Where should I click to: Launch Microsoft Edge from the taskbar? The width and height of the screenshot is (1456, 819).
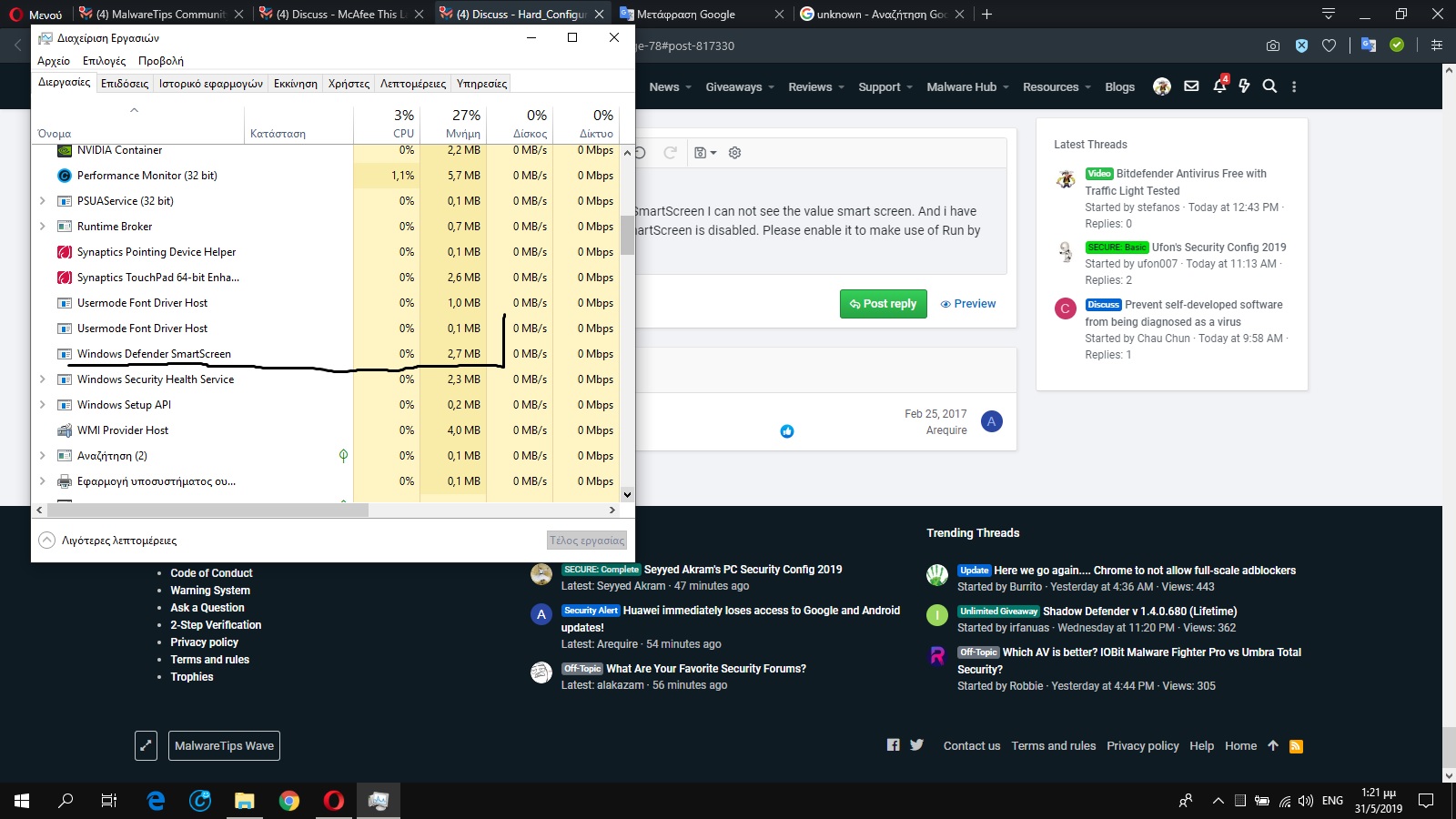[156, 801]
